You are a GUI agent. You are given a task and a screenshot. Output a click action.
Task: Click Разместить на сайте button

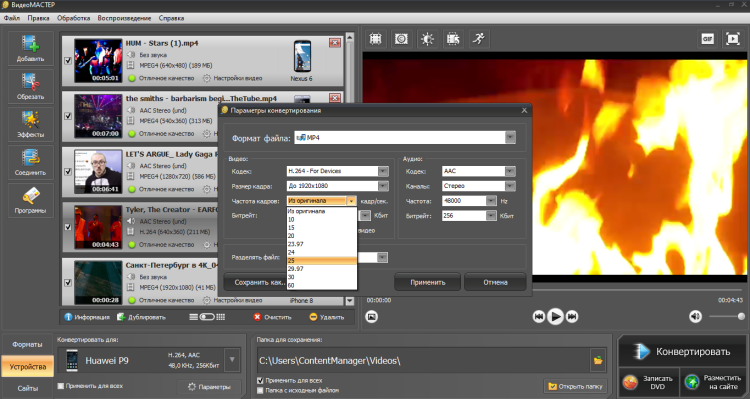pyautogui.click(x=713, y=382)
